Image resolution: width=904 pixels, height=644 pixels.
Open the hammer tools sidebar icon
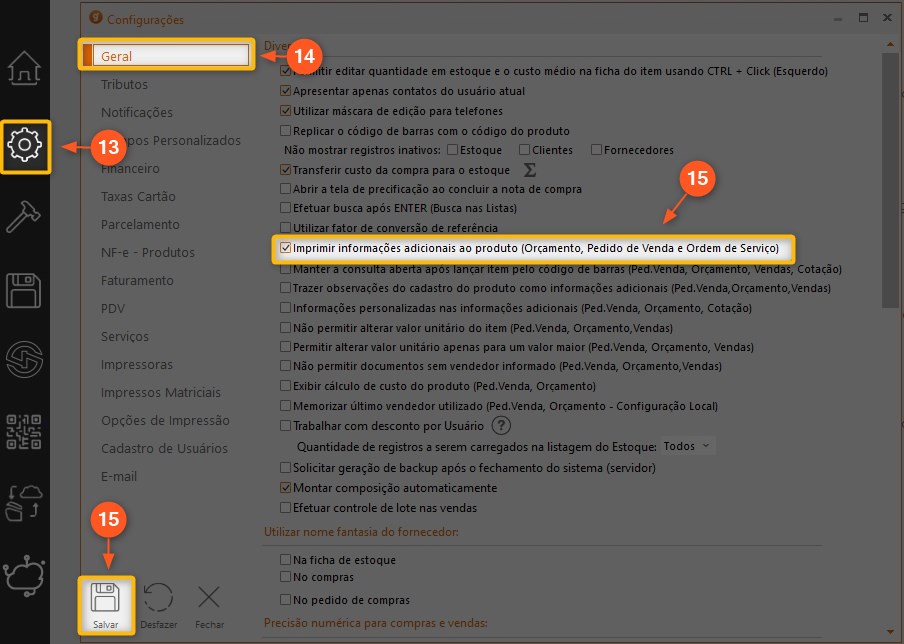(x=24, y=215)
